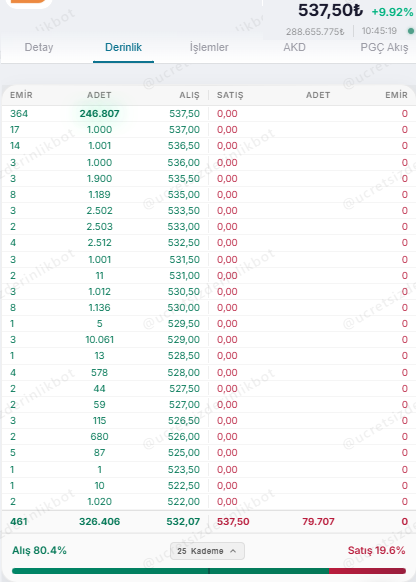Click the right ADET column header
416x582 pixels.
point(318,95)
